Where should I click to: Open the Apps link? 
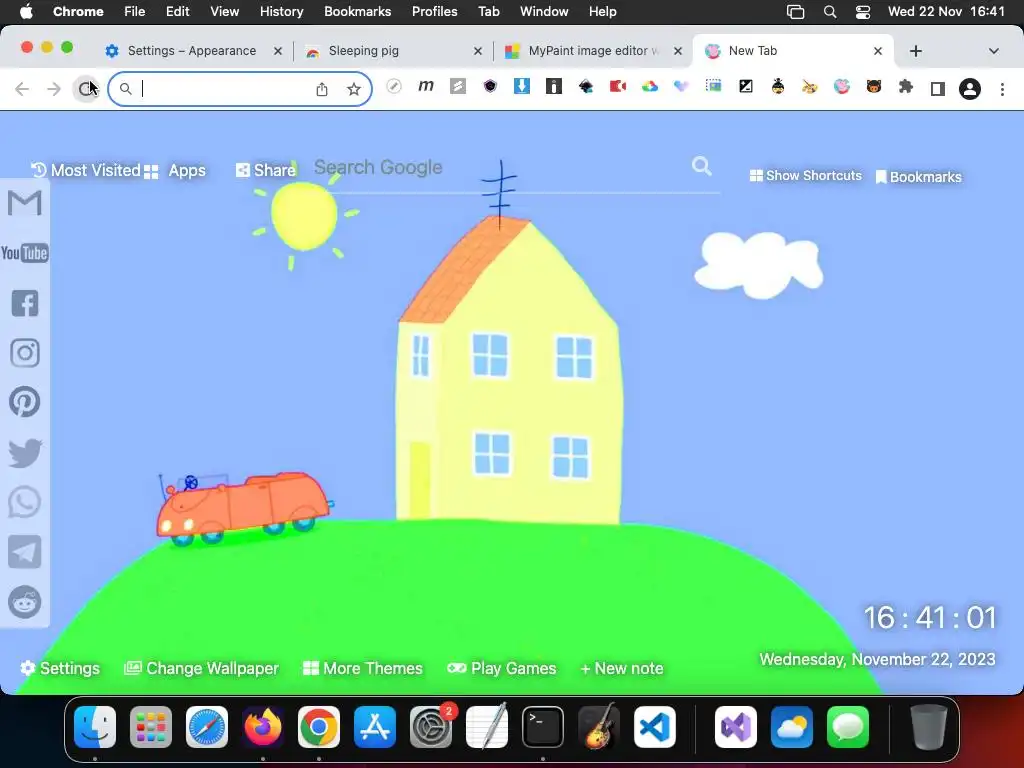point(174,171)
